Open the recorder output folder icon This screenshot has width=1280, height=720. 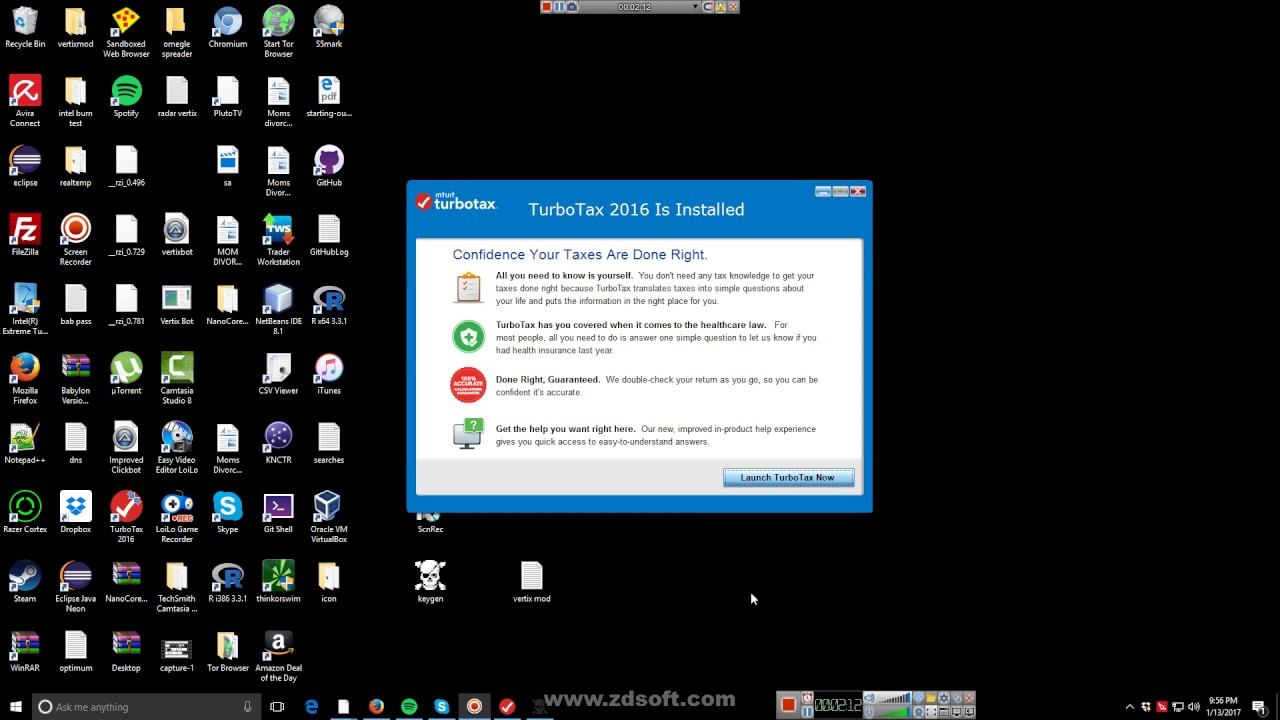[x=931, y=698]
